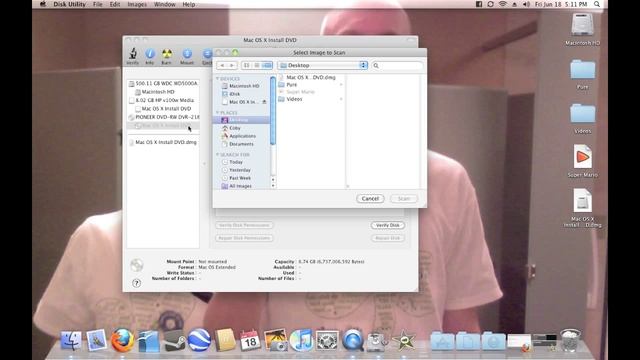The width and height of the screenshot is (640, 360).
Task: Open the Help menu
Action: [x=189, y=4]
